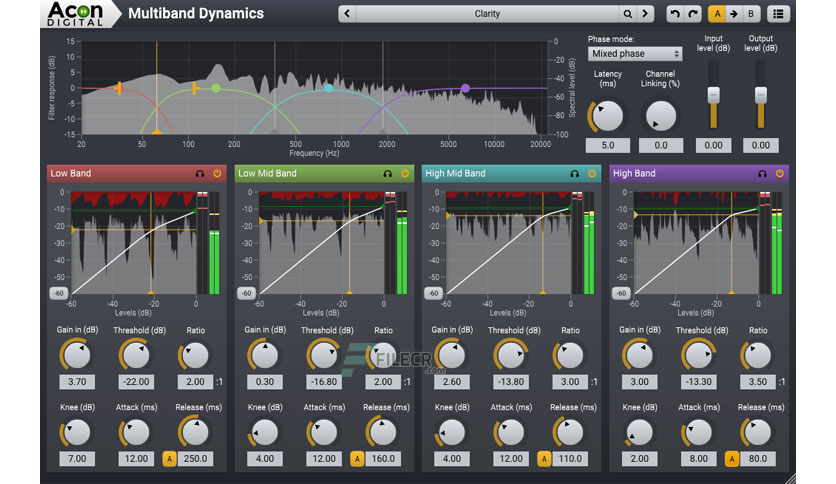Select the cyan high mid band node
The height and width of the screenshot is (484, 836).
tap(329, 88)
